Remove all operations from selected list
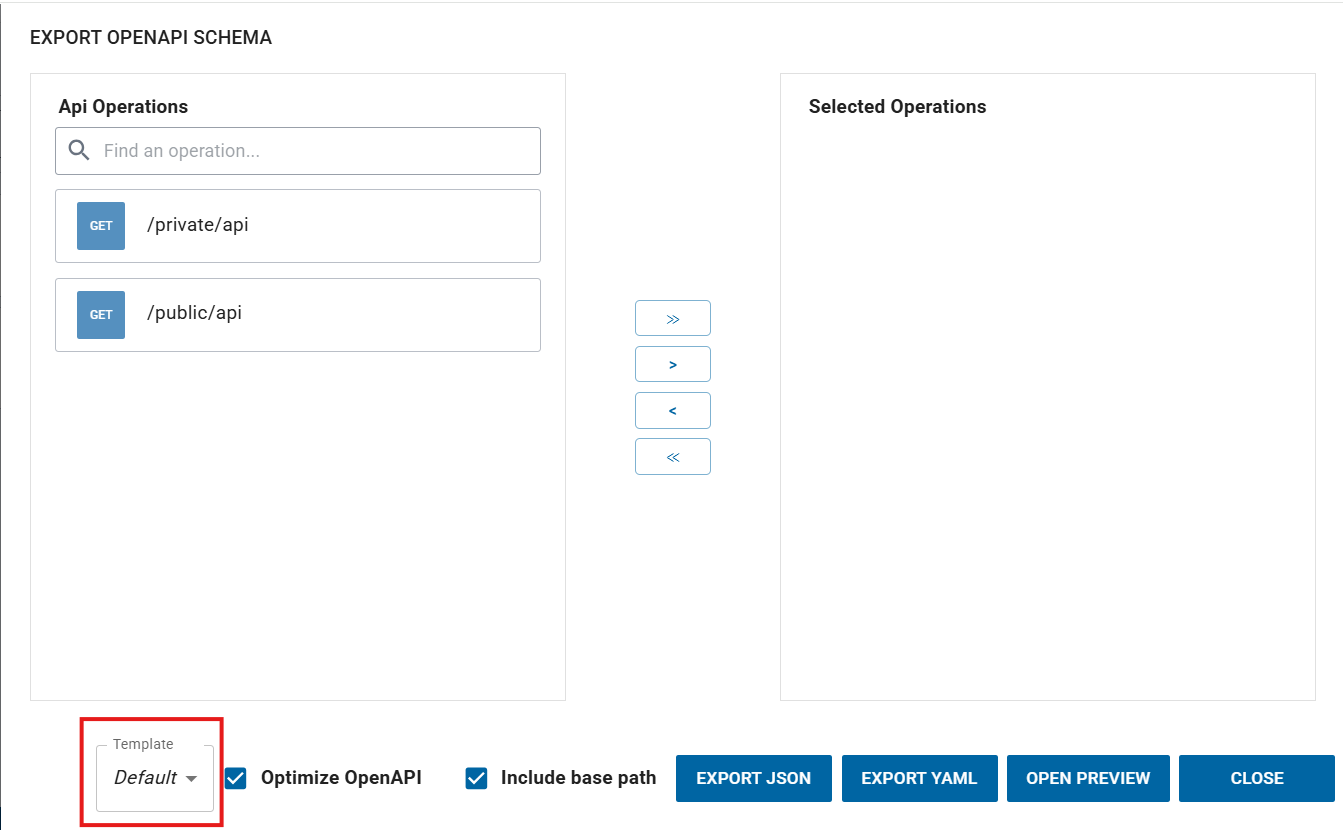The image size is (1343, 830). [673, 456]
